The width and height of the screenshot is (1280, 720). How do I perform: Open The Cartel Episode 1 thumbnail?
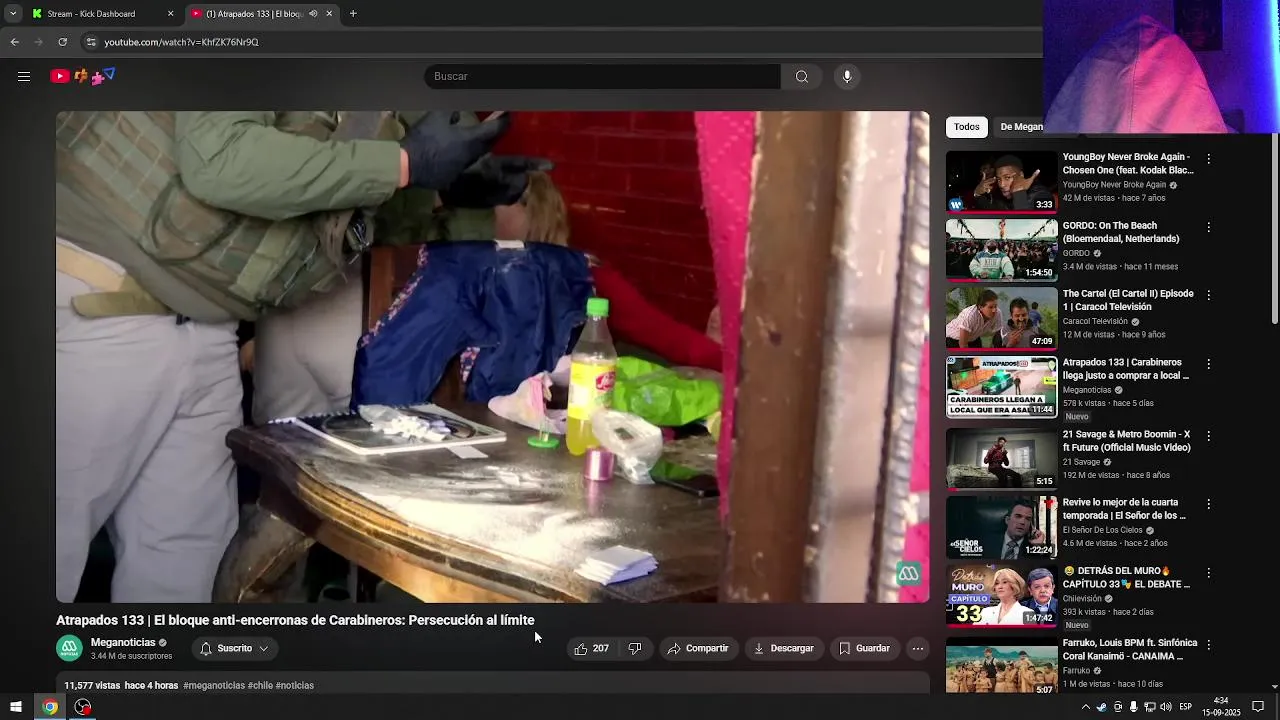click(1001, 318)
